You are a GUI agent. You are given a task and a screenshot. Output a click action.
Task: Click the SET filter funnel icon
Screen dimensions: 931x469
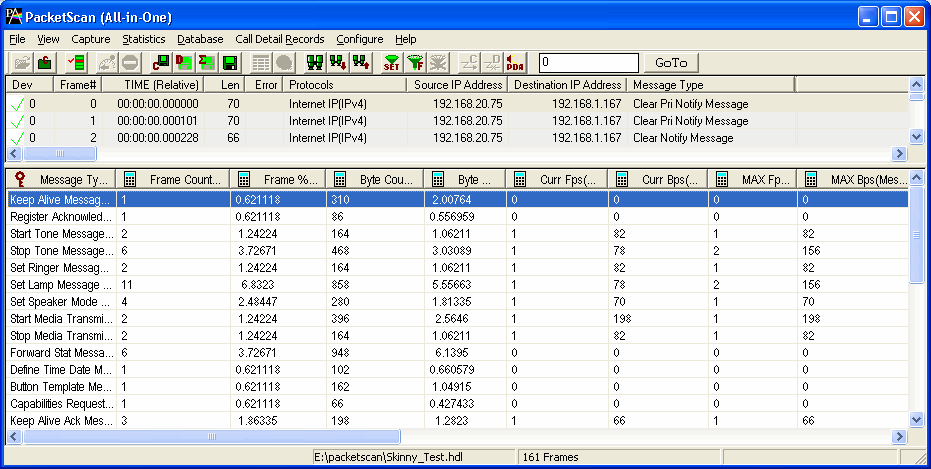[392, 62]
